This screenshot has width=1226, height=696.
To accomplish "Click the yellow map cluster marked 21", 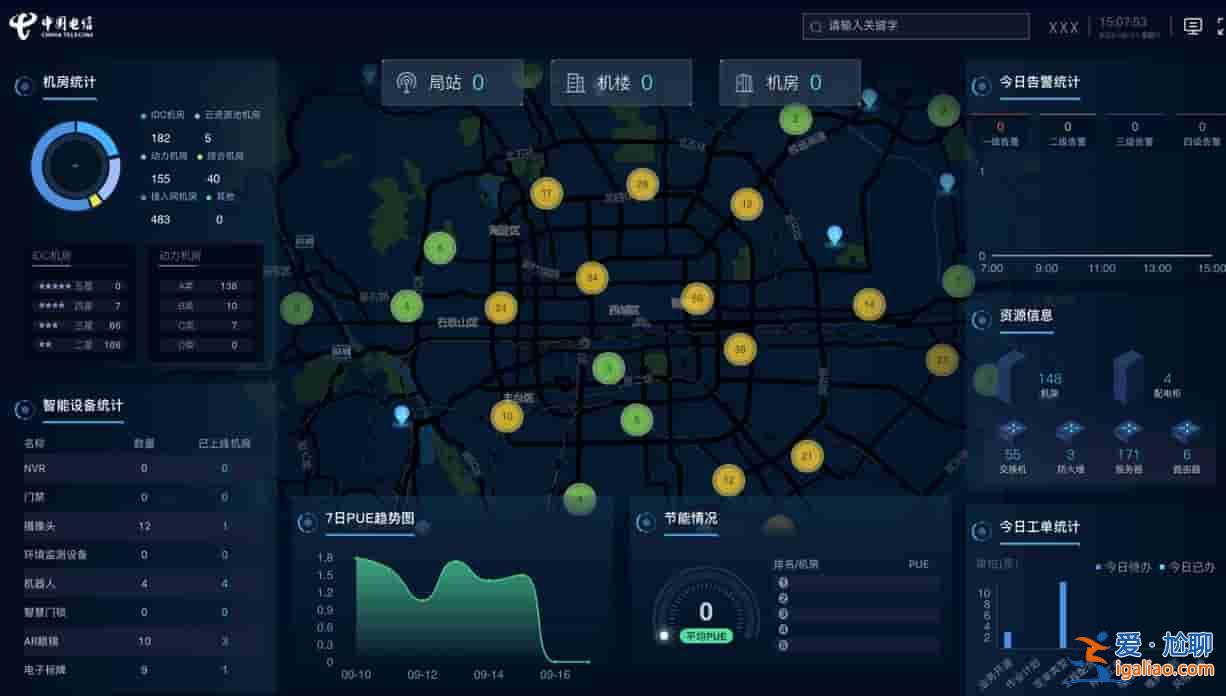I will [807, 456].
